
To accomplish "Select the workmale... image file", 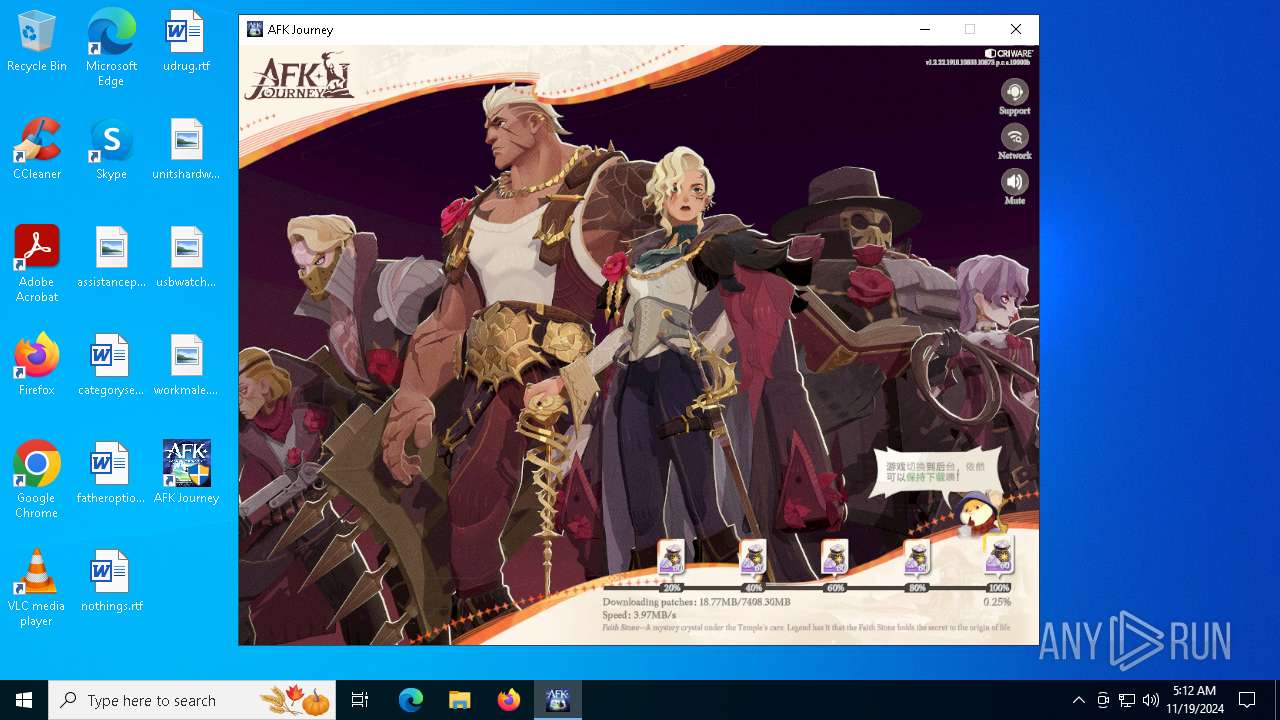I will coord(186,366).
